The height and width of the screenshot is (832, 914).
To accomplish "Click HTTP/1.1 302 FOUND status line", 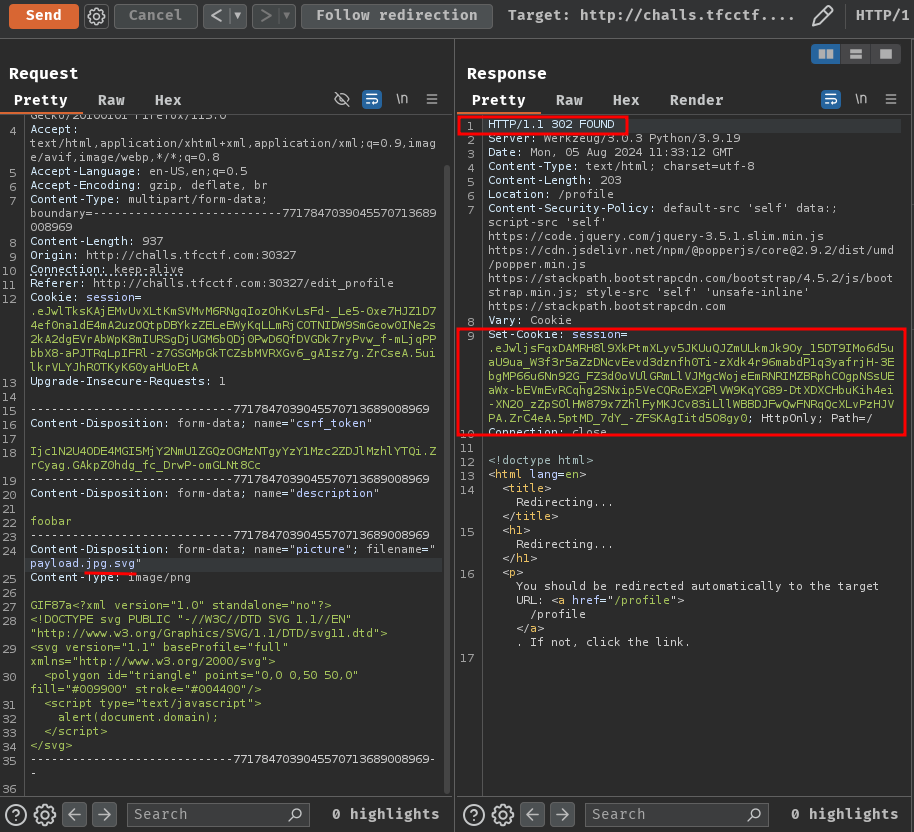I will tap(551, 124).
